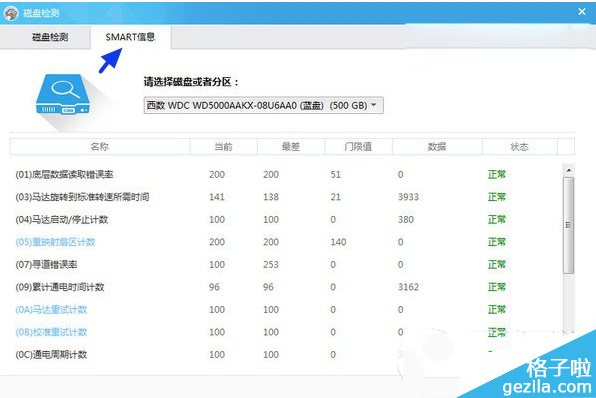
Task: Close the 磁盘检测 window
Action: point(582,12)
